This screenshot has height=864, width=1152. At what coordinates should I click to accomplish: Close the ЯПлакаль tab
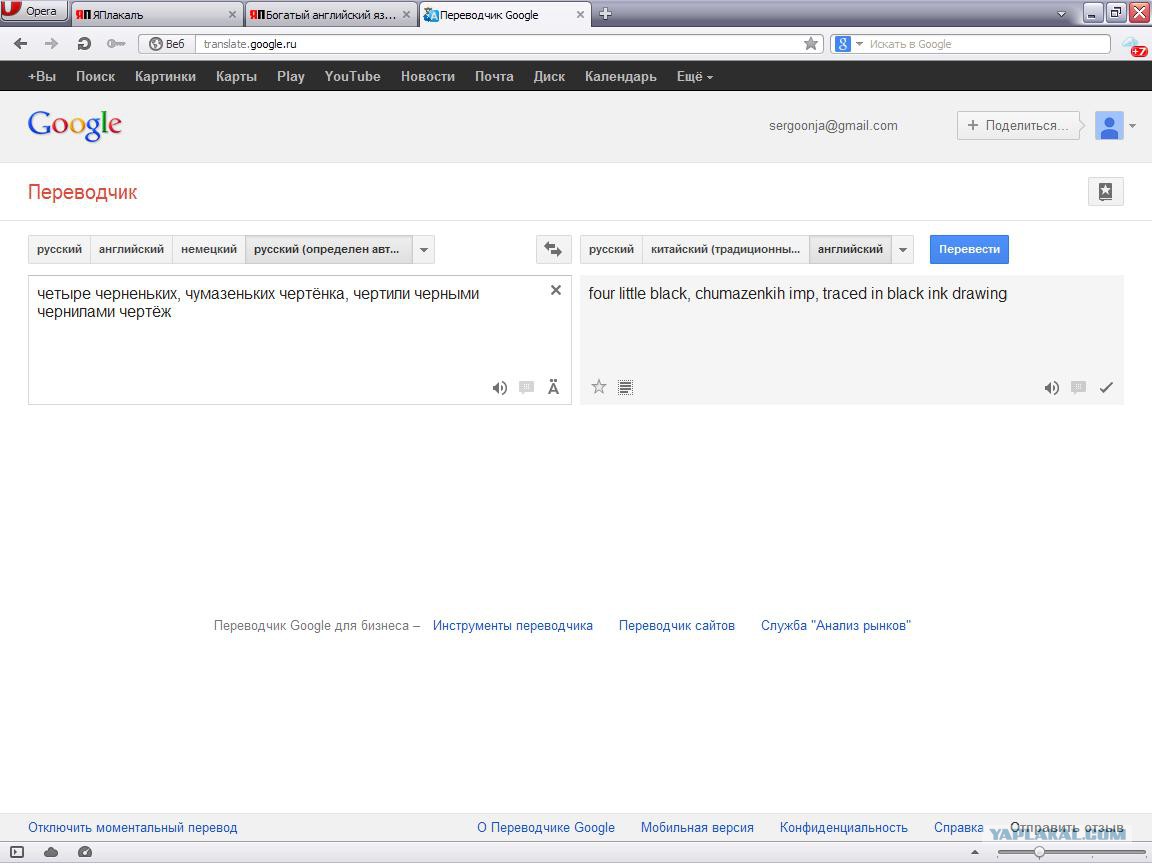(x=232, y=14)
